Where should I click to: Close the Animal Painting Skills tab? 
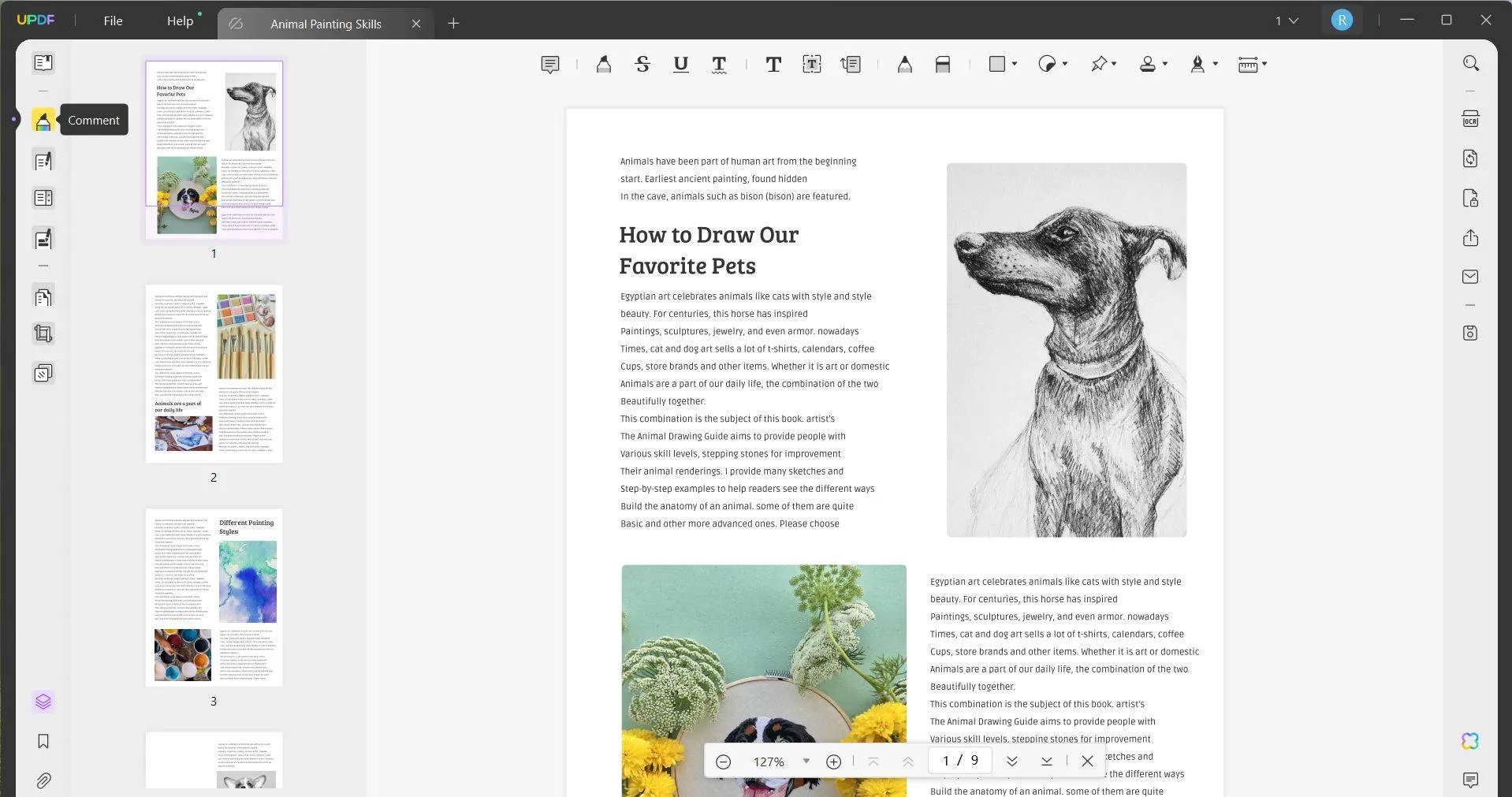tap(416, 24)
